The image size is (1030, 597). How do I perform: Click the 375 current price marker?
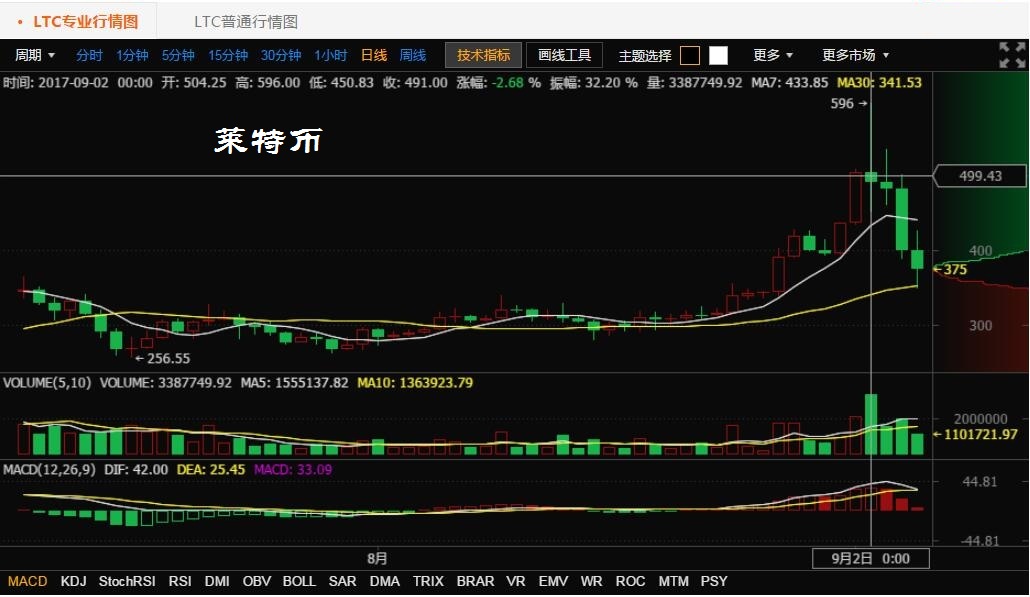pyautogui.click(x=950, y=269)
